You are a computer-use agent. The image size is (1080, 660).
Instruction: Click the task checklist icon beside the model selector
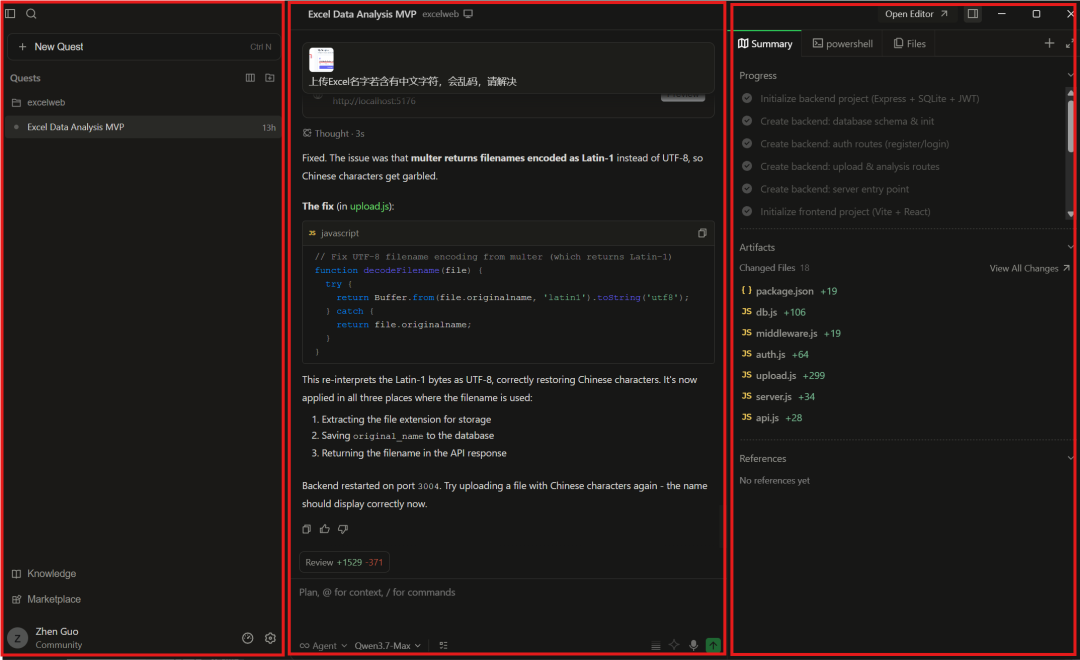(x=444, y=646)
